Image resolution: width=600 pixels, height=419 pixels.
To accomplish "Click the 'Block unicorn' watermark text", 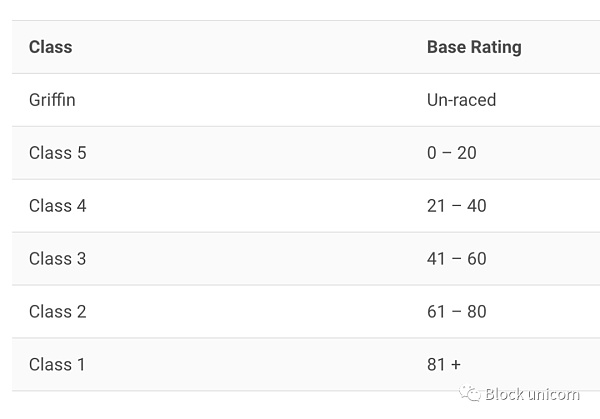I will coord(532,394).
